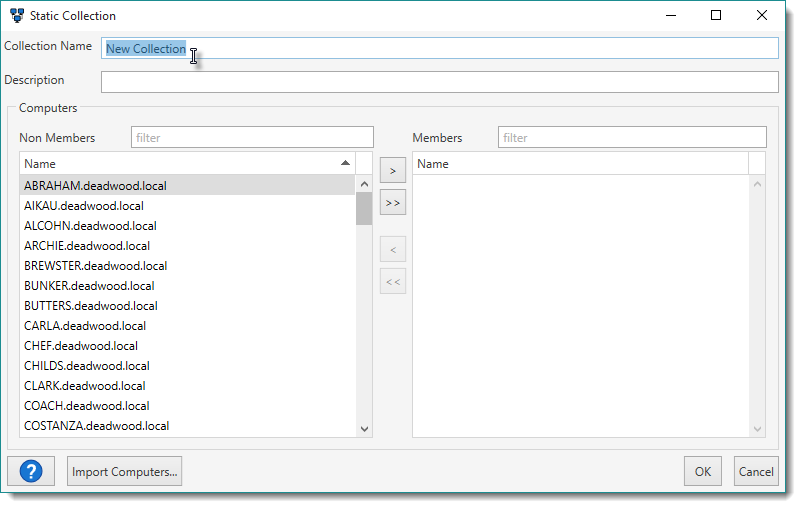Click the blue help question mark icon
This screenshot has height=508, width=801.
[31, 471]
